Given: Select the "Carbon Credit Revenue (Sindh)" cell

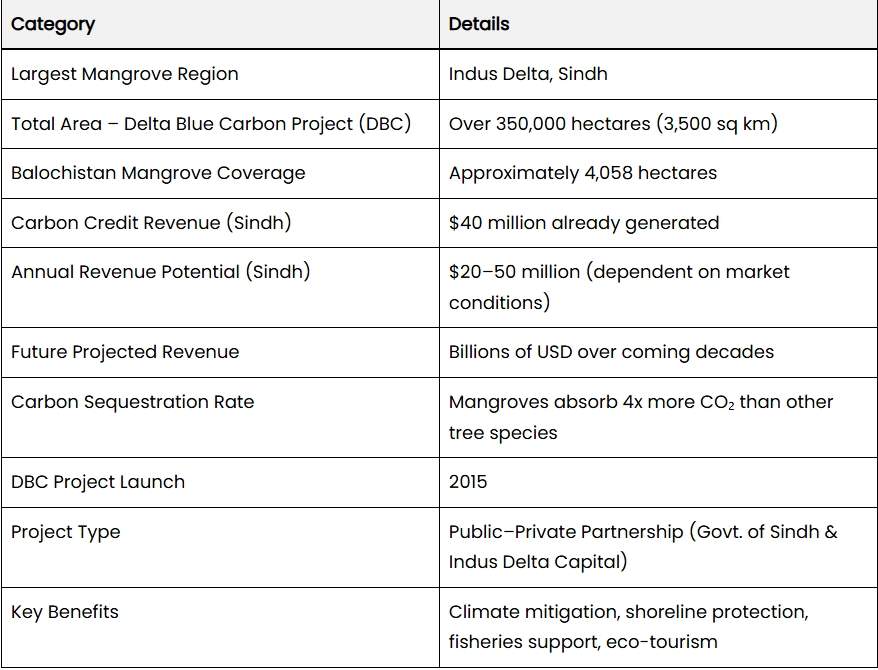Looking at the screenshot, I should click(x=151, y=223).
